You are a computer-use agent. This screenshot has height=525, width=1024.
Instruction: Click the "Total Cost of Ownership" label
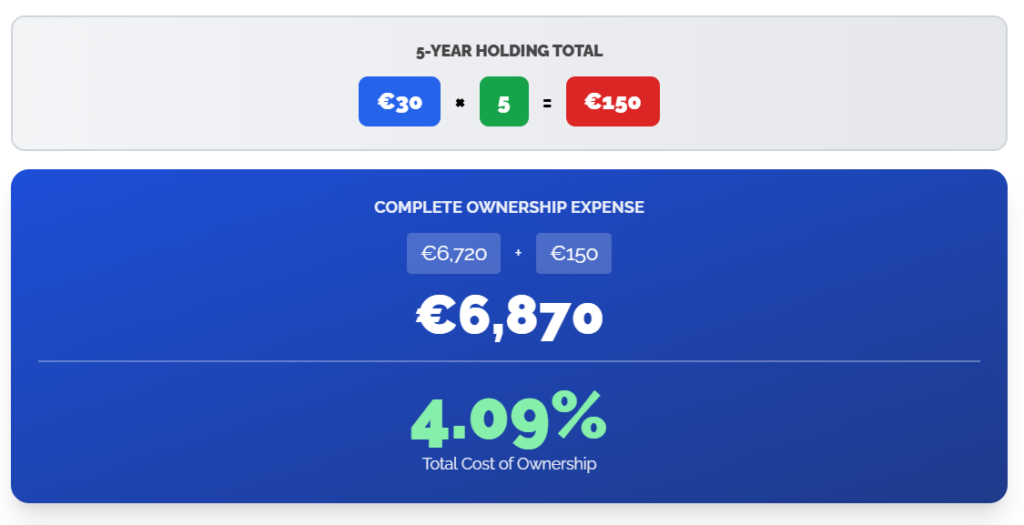pyautogui.click(x=509, y=464)
